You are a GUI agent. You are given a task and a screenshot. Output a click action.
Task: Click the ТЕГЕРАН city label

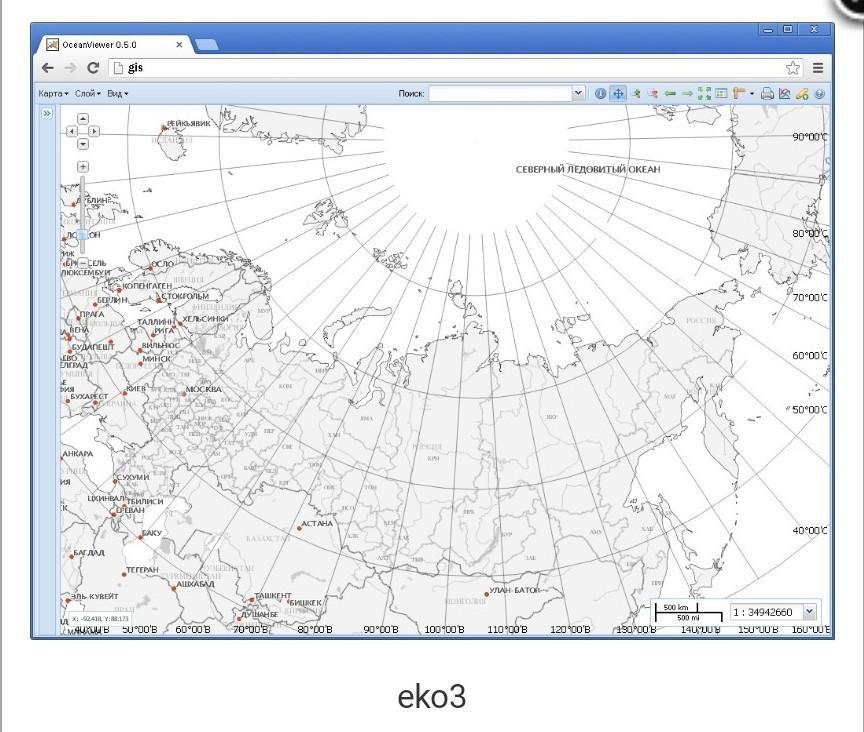[142, 569]
